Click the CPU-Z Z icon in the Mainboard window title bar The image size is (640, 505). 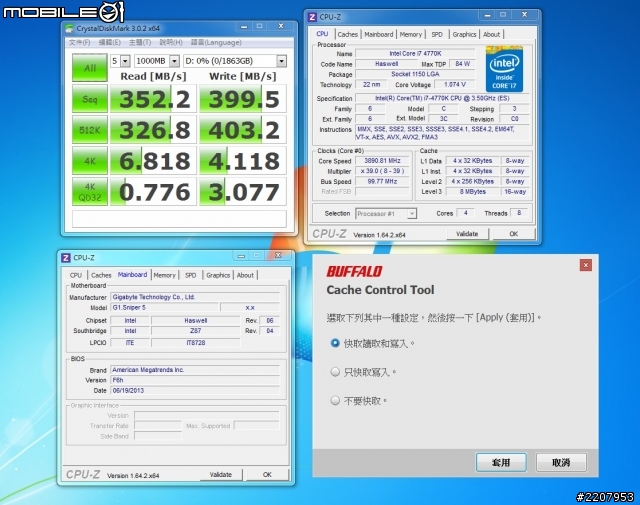[x=65, y=258]
